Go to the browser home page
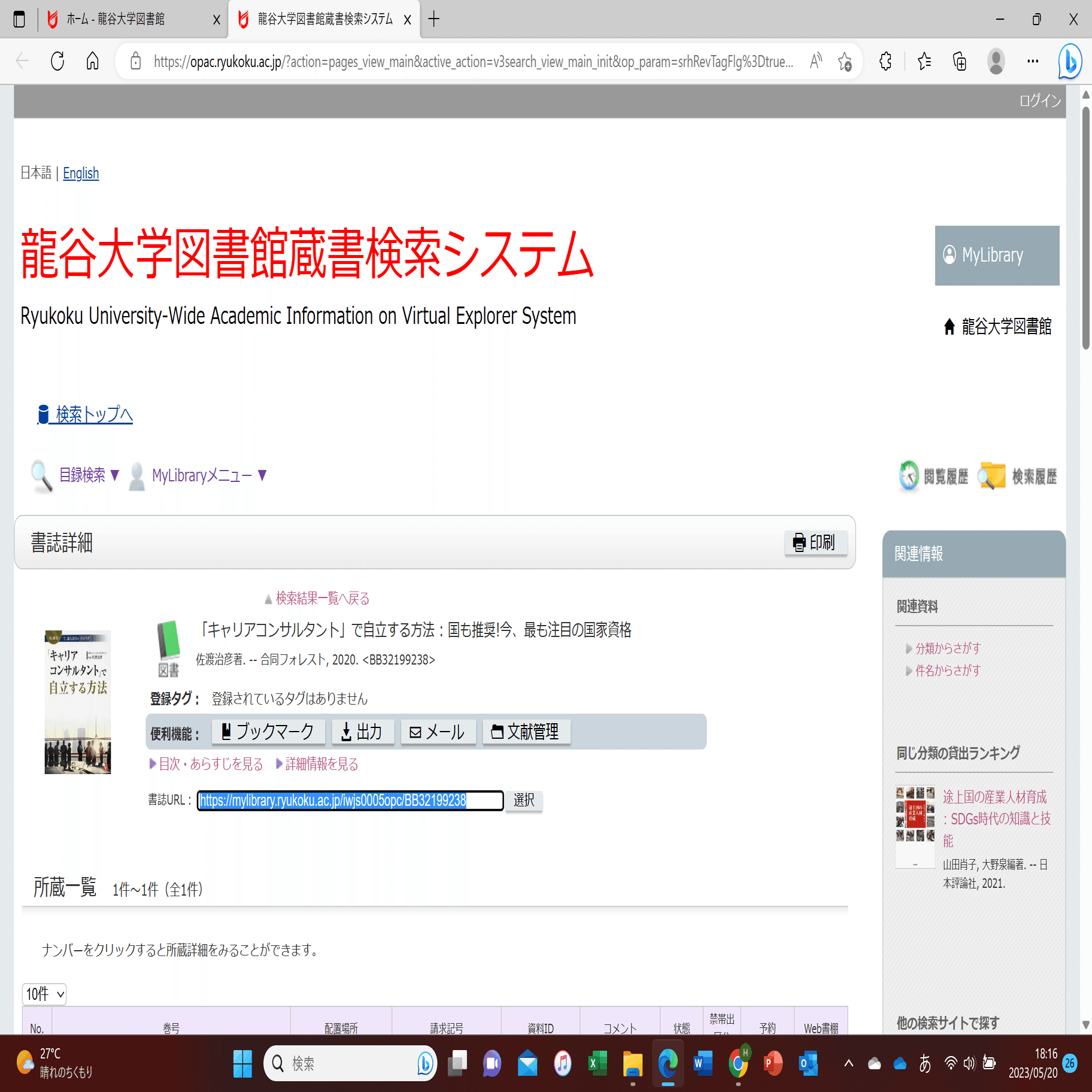 pos(92,61)
